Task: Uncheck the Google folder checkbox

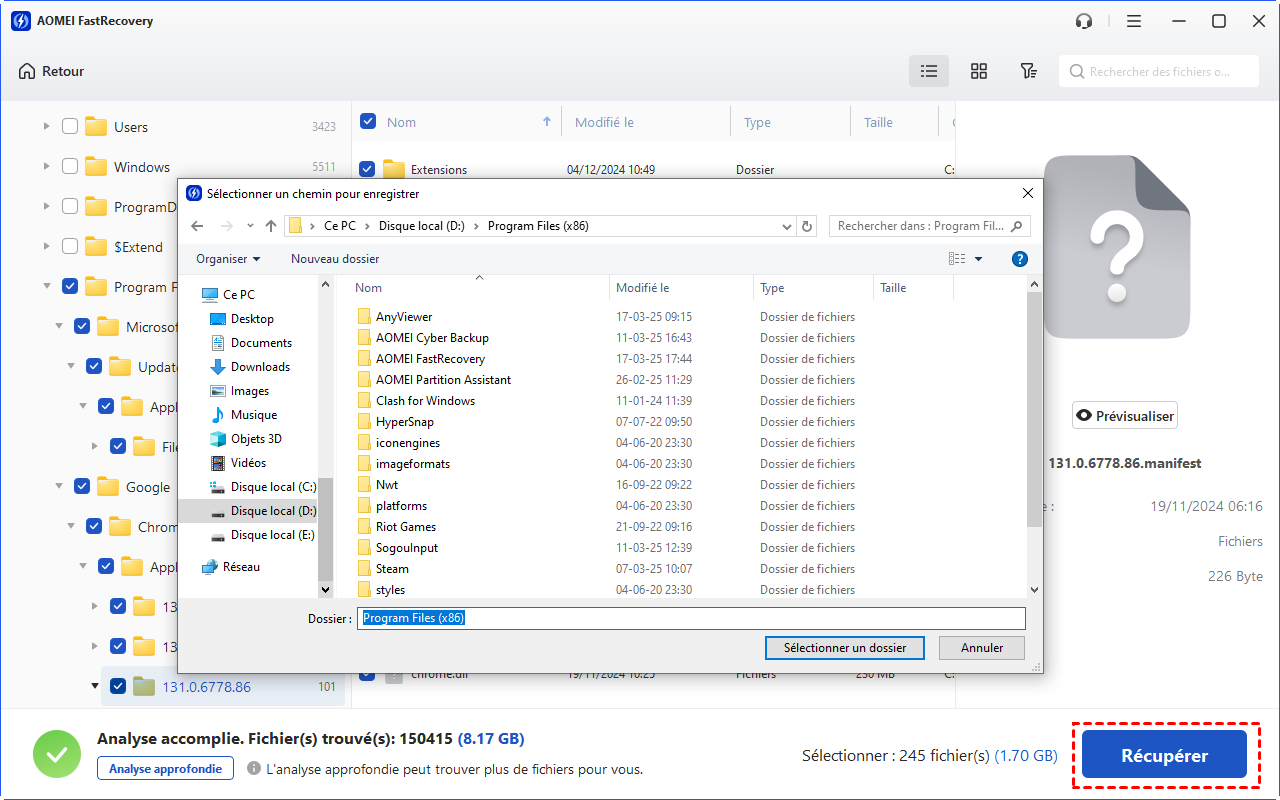Action: [x=82, y=487]
